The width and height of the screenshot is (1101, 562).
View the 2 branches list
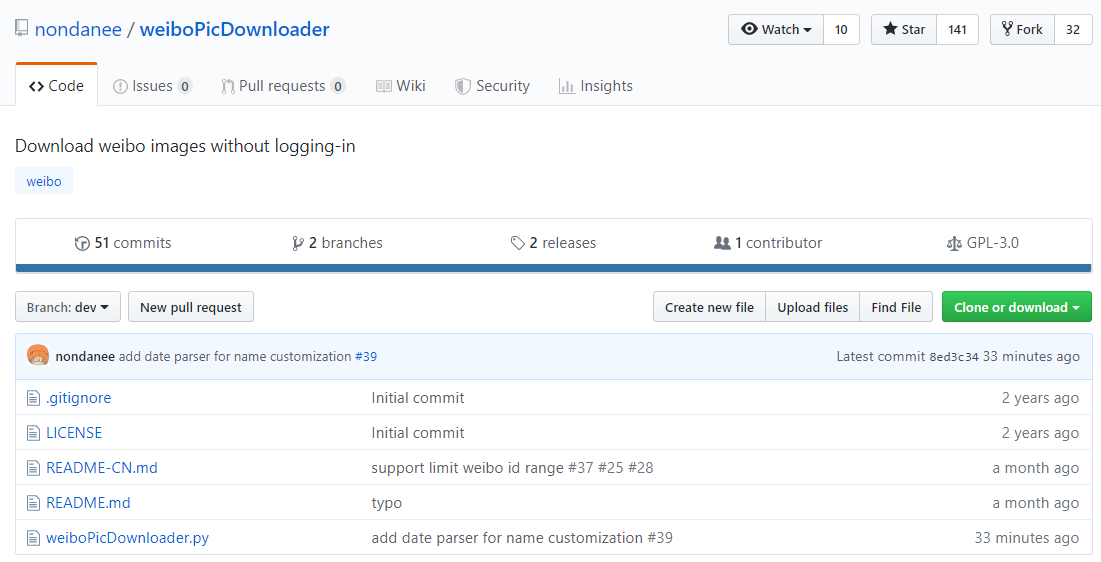click(x=337, y=243)
